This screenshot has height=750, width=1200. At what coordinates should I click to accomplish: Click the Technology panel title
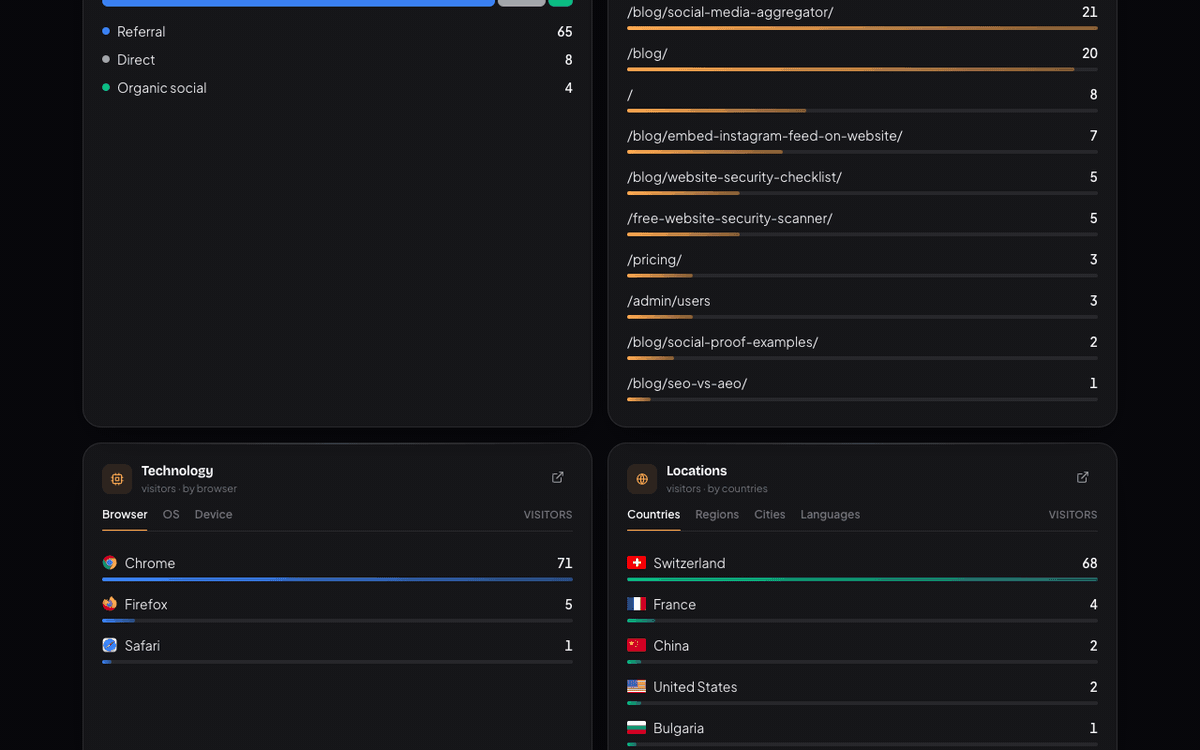[177, 471]
